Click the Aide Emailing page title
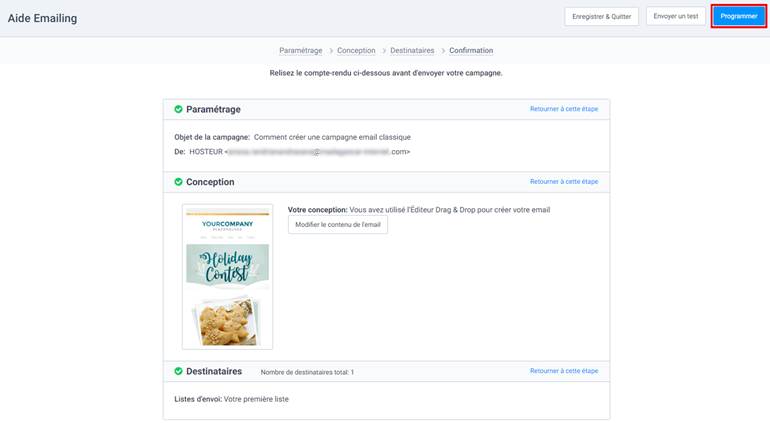The height and width of the screenshot is (423, 770). click(42, 18)
